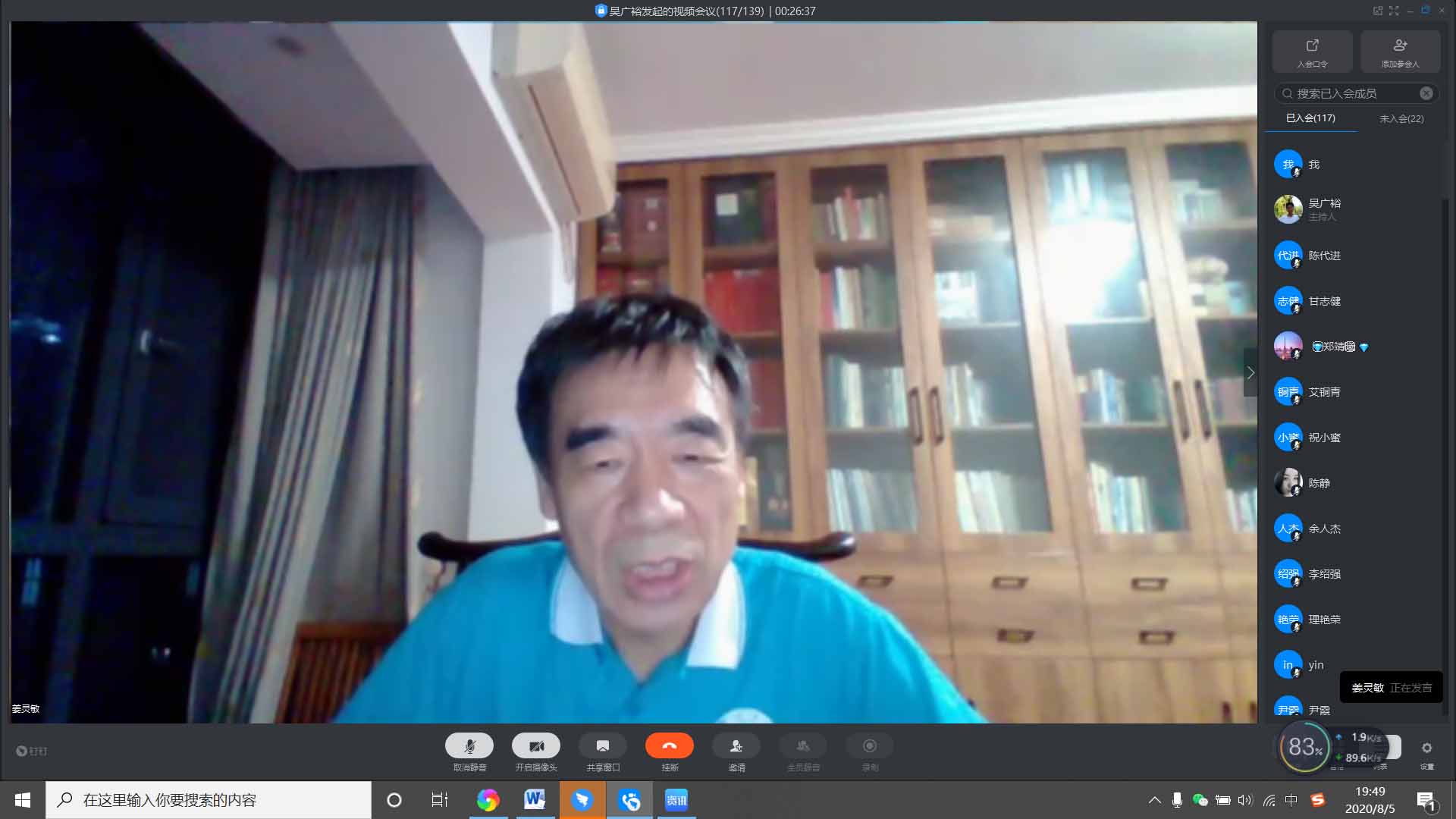Click the 共享窗口 share window icon
Image resolution: width=1456 pixels, height=819 pixels.
602,746
